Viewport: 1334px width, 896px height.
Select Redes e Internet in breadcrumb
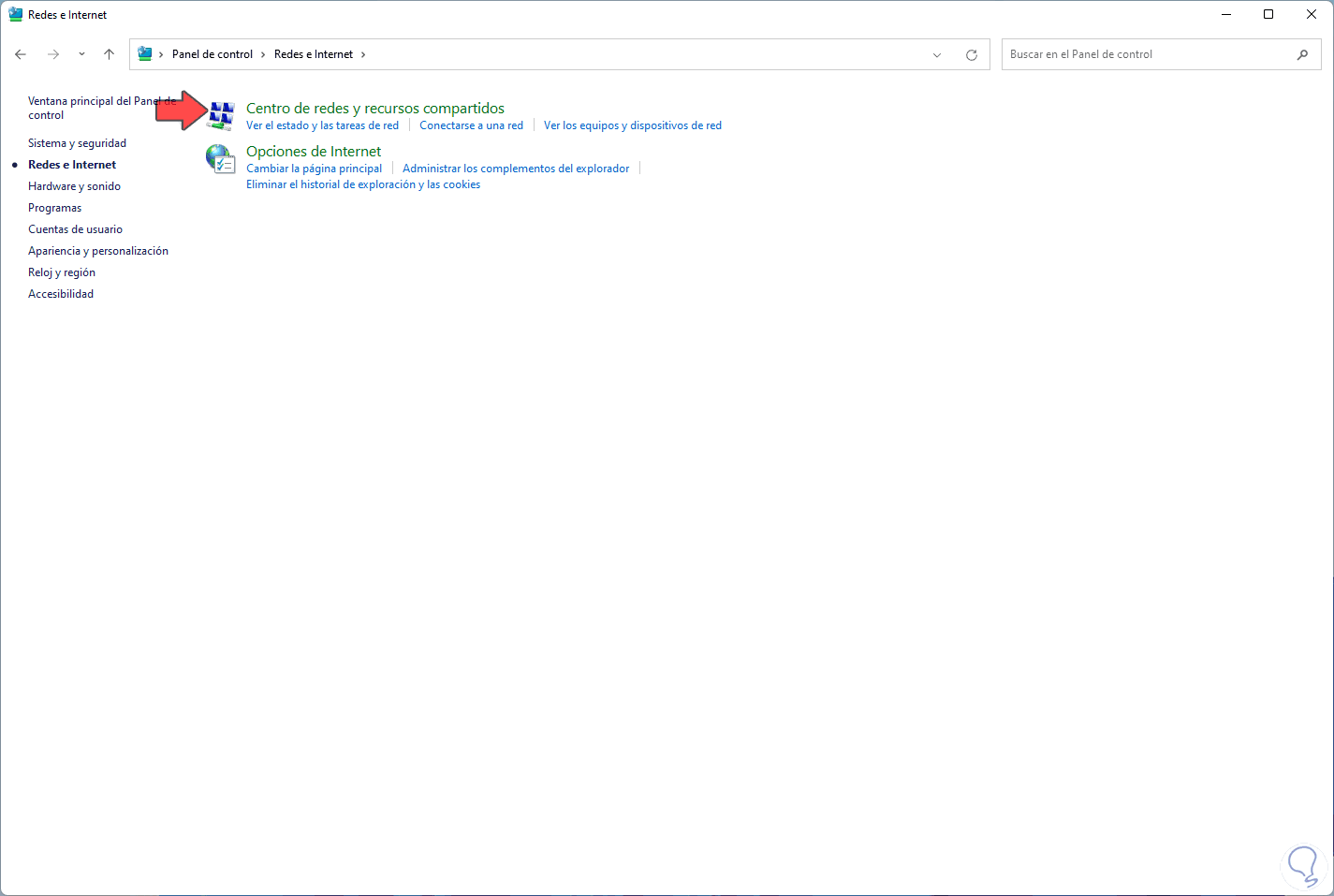[x=314, y=54]
